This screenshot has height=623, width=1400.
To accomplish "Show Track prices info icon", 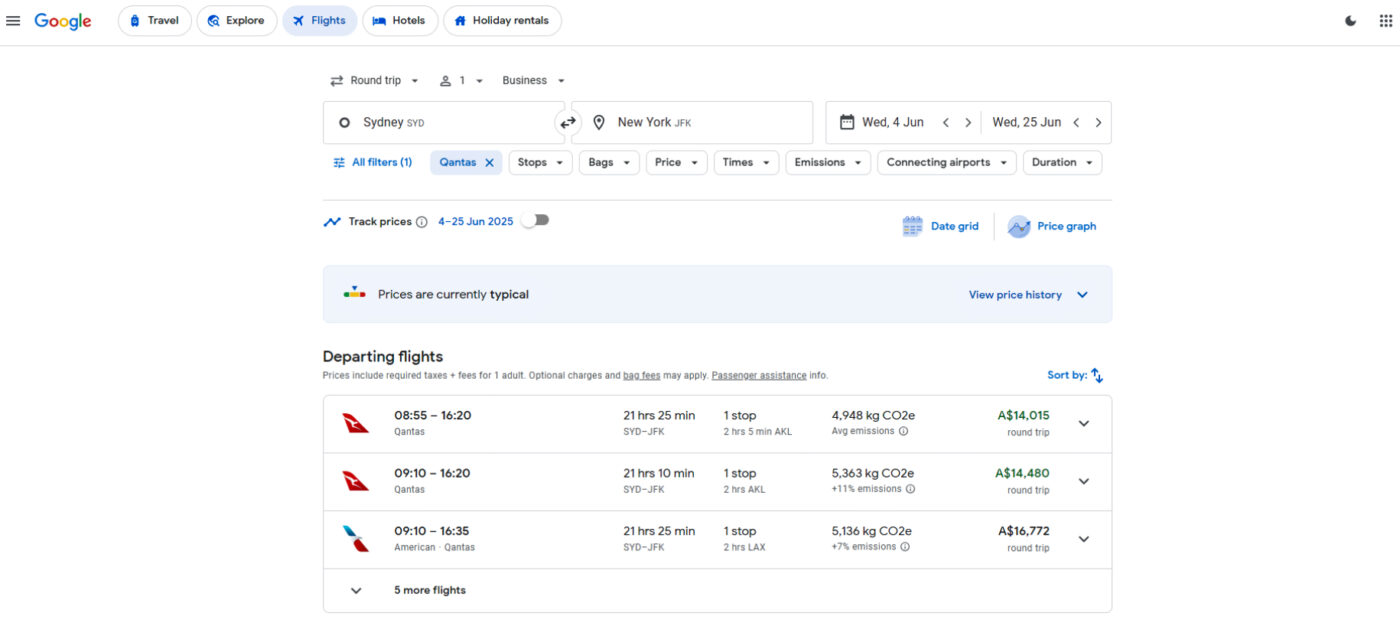I will tap(421, 222).
